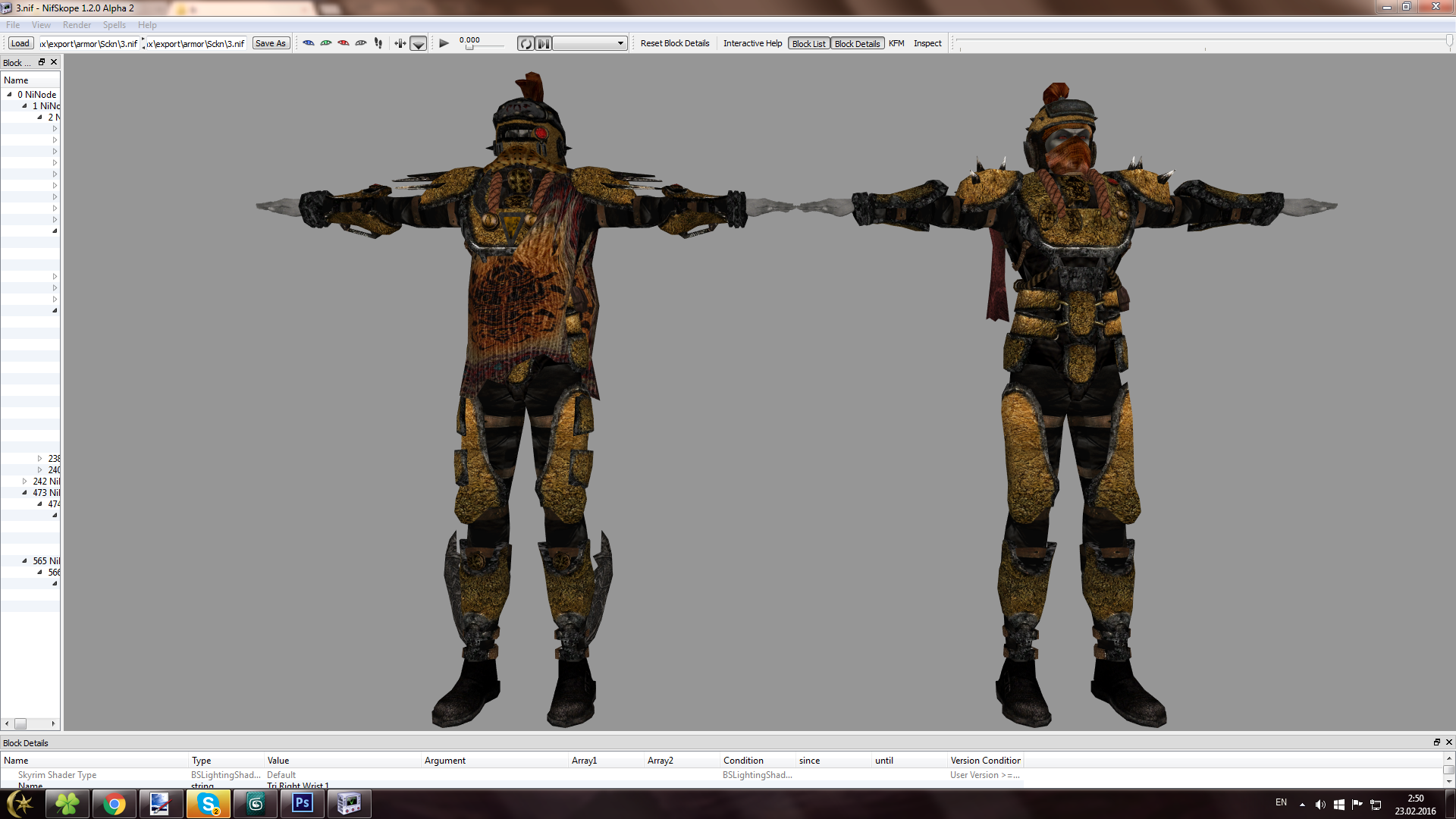This screenshot has width=1456, height=819.
Task: Open the green clover app in taskbar
Action: click(67, 804)
